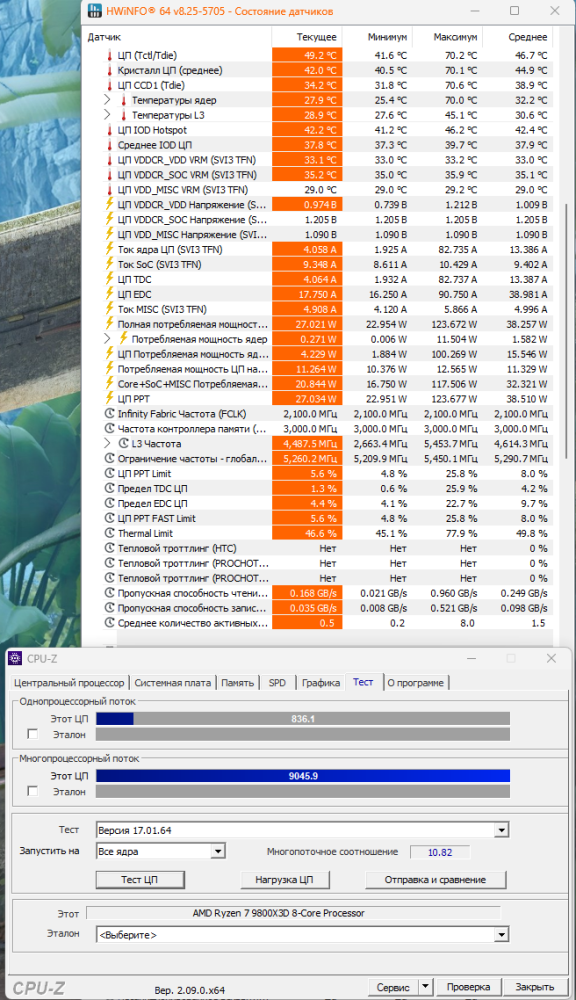576x1000 pixels.
Task: Click clock icon of Infinity Fabric Частота
Action: (110, 414)
